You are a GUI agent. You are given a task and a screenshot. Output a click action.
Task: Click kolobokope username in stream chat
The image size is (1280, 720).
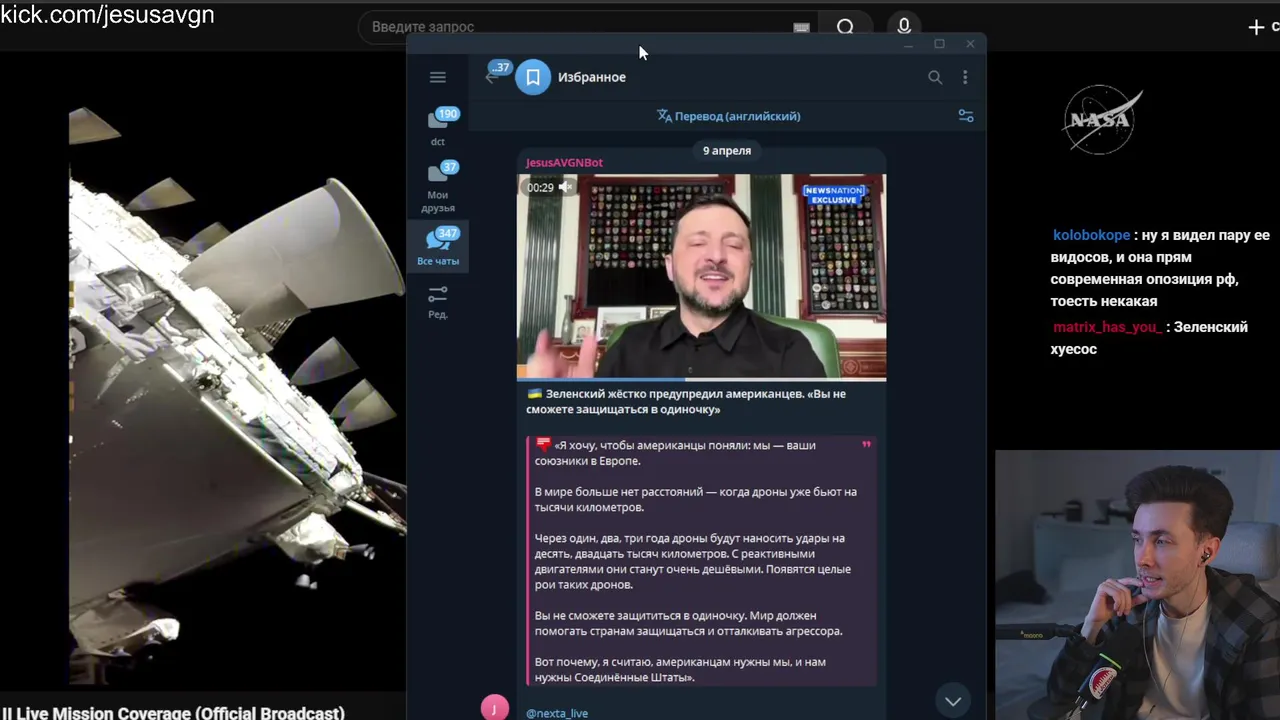point(1091,235)
